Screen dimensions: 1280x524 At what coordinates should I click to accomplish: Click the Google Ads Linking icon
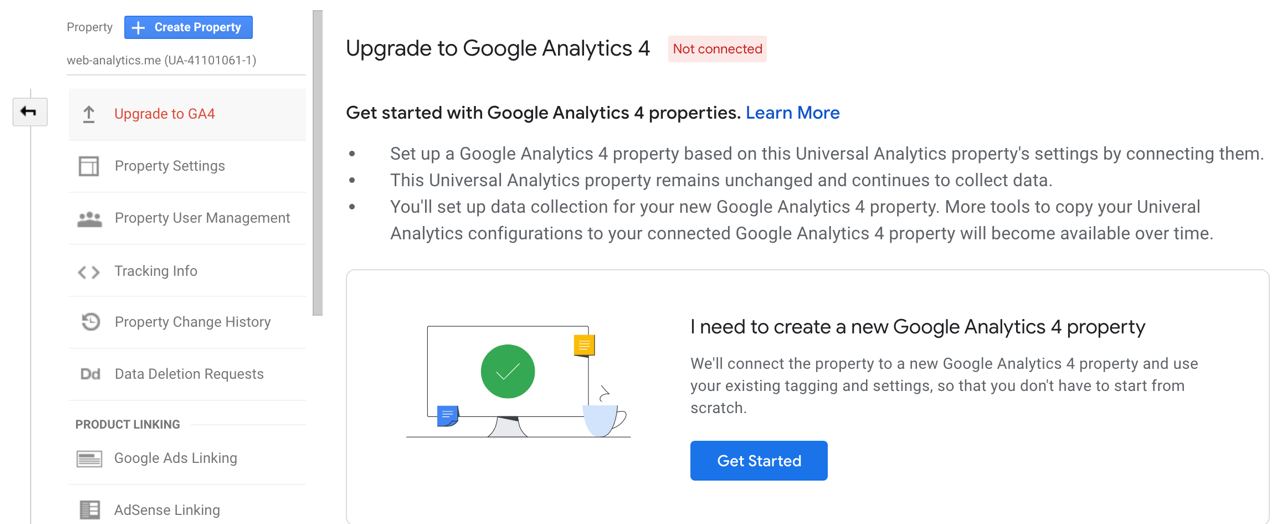[x=89, y=458]
